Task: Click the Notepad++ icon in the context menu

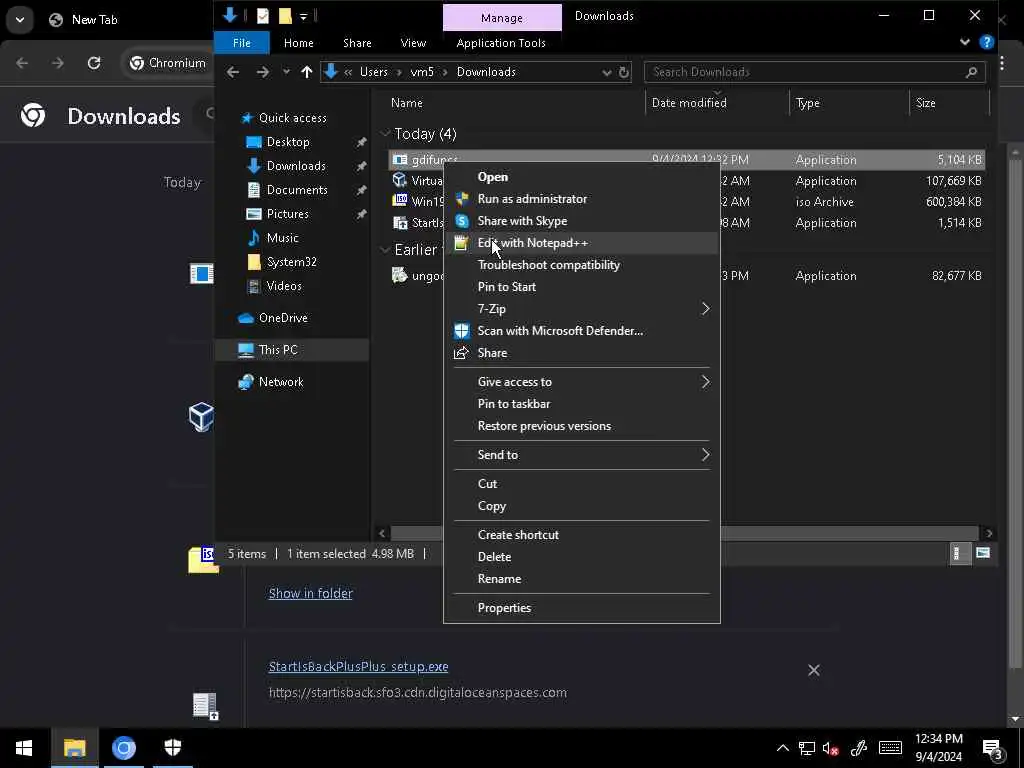Action: [461, 243]
